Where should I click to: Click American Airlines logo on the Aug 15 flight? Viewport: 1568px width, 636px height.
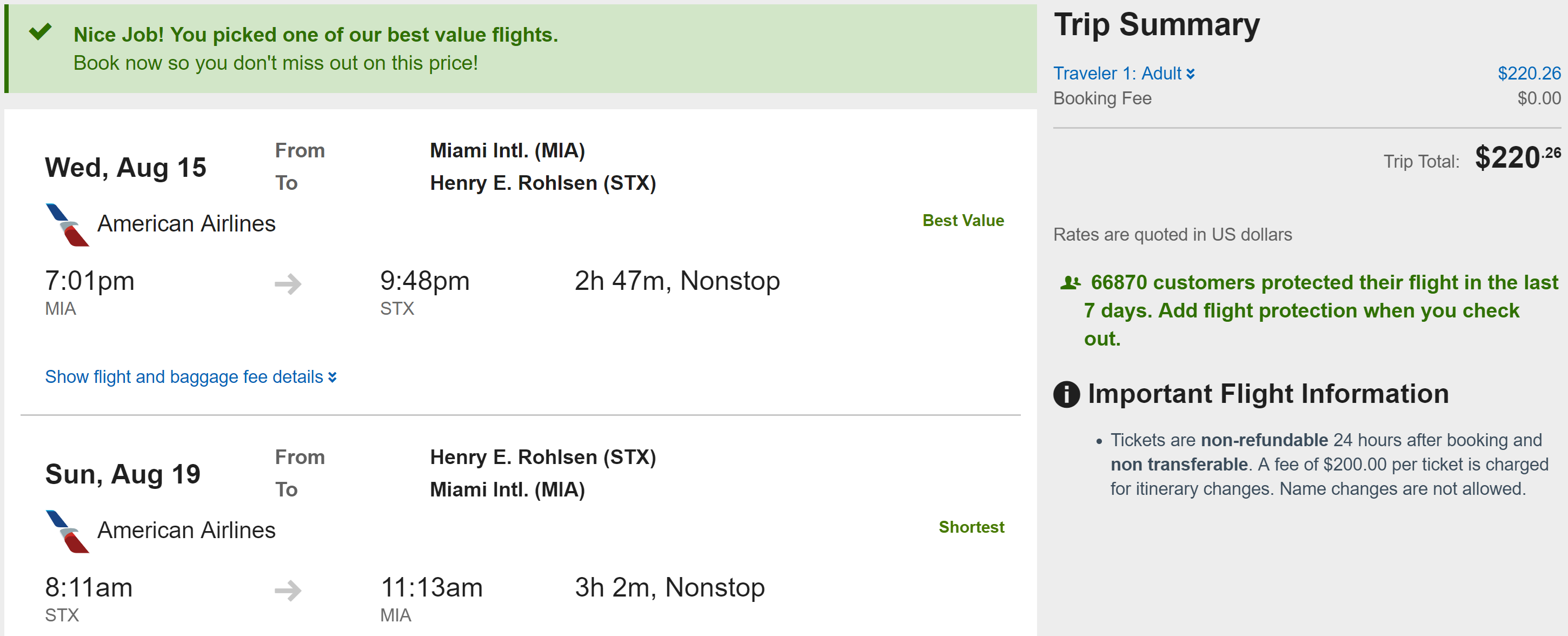(67, 224)
